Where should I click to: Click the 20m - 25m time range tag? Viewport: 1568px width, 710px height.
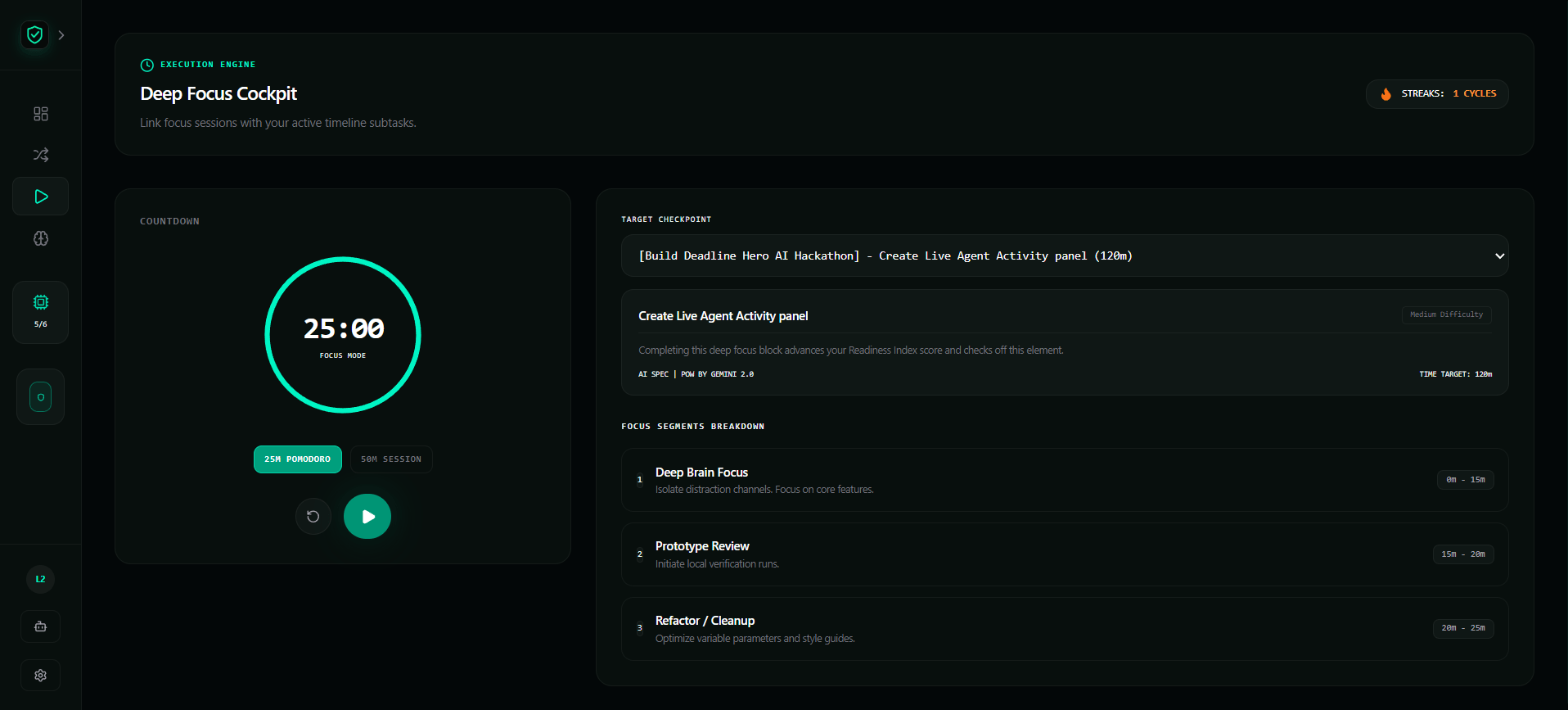coord(1463,628)
